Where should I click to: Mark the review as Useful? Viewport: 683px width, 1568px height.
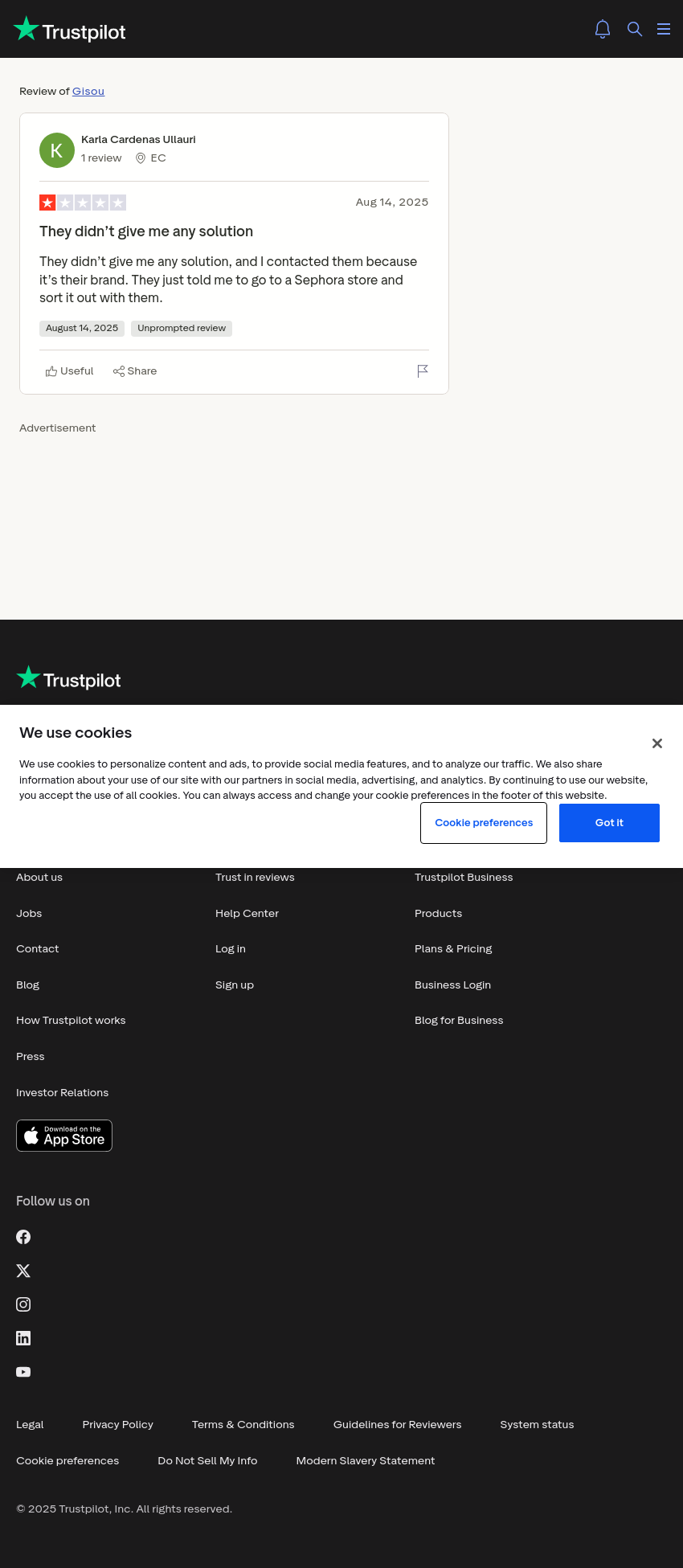tap(69, 371)
